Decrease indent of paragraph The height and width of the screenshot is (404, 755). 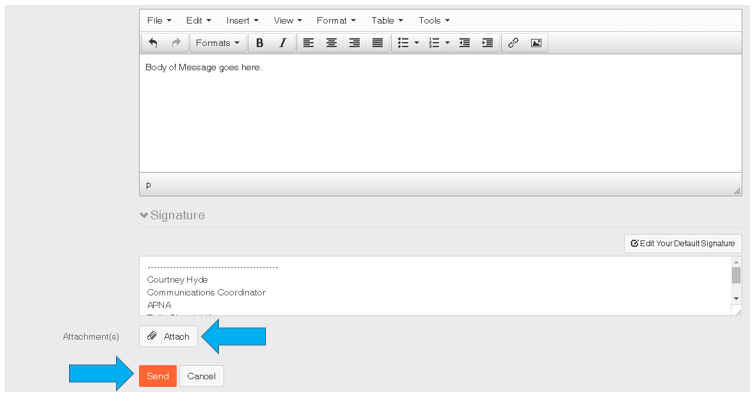(465, 43)
